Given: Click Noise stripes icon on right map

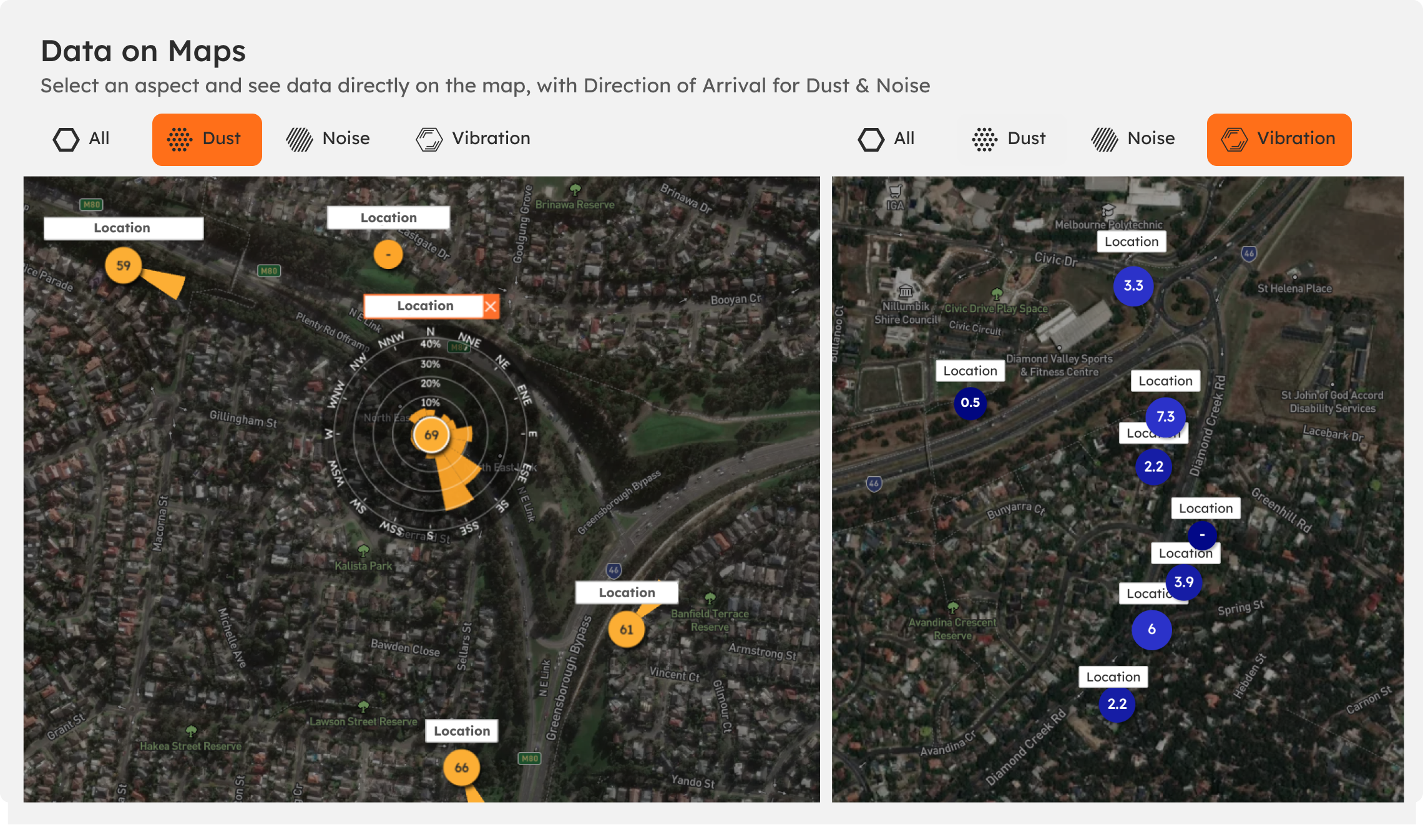Looking at the screenshot, I should coord(1105,139).
